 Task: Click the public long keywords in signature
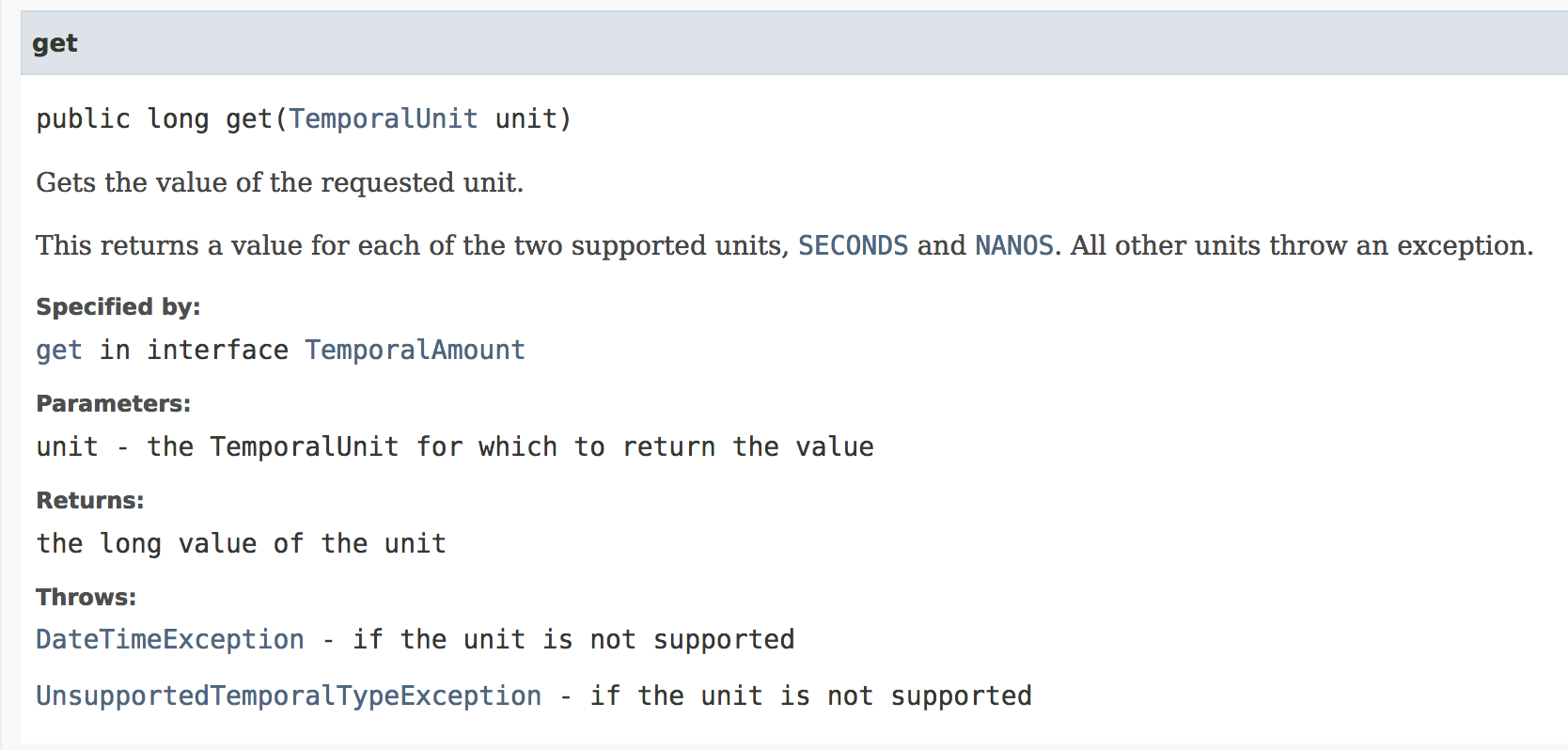122,119
